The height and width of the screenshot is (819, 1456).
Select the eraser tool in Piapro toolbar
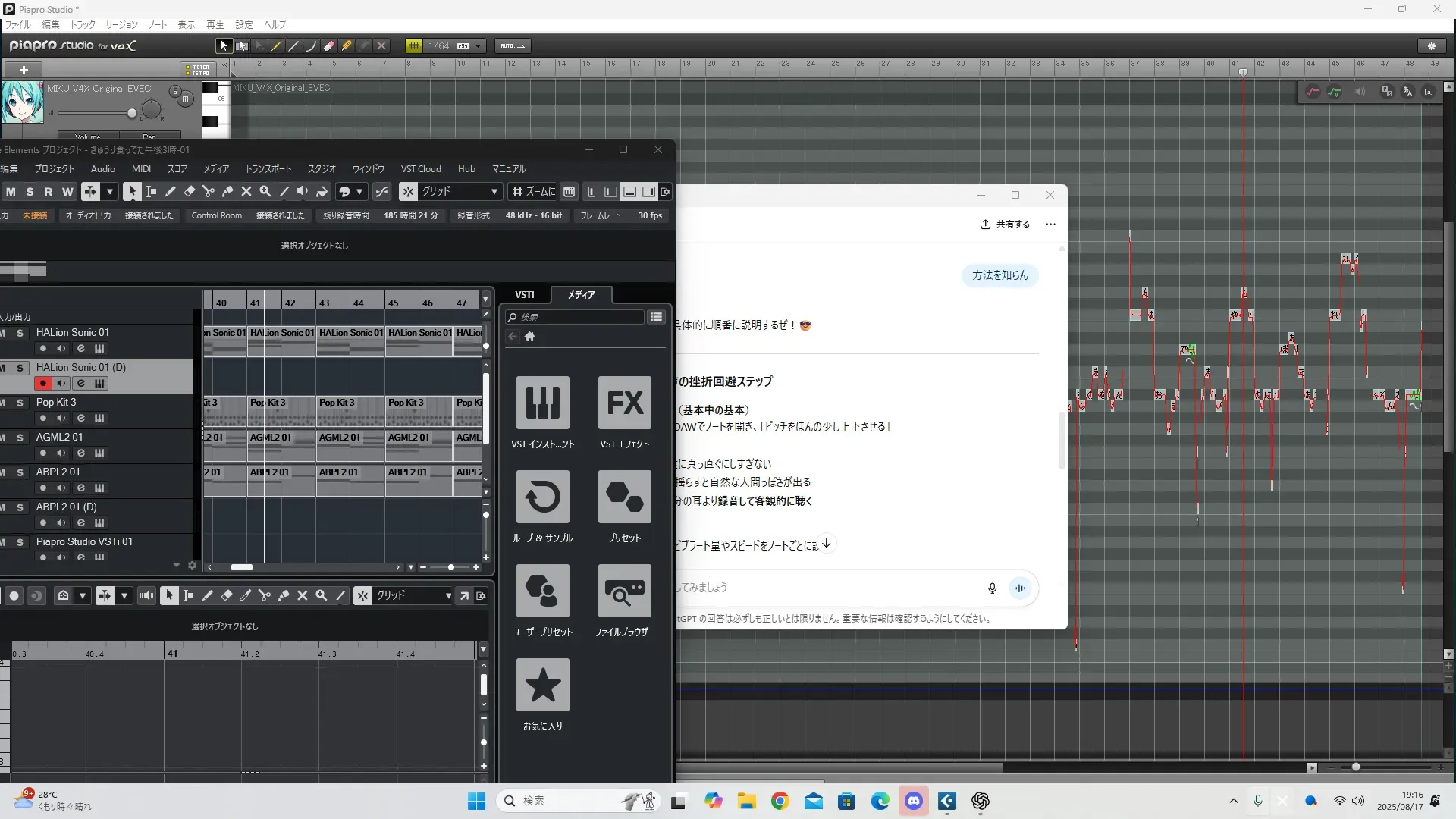329,45
